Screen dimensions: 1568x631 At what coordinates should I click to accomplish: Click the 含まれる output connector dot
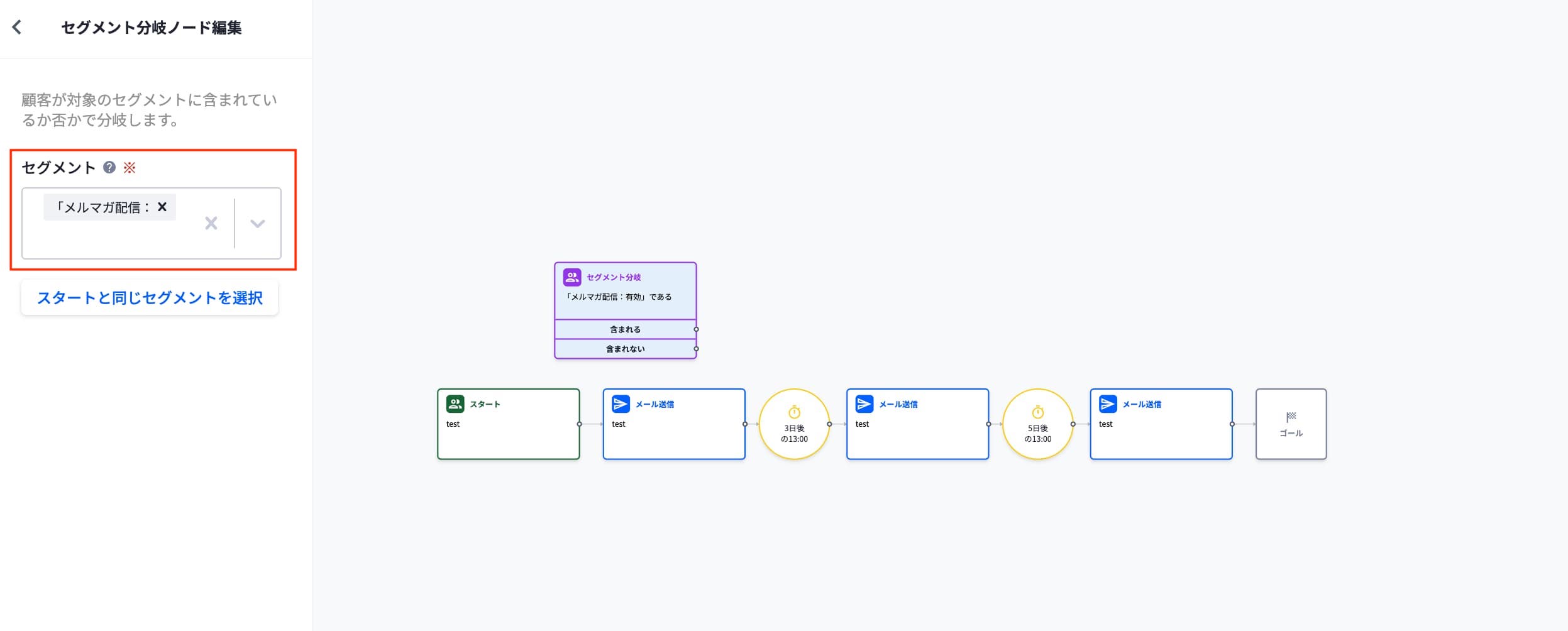pos(696,329)
